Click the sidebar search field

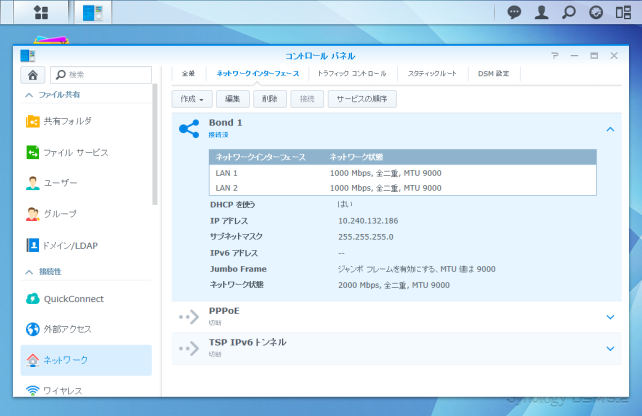tap(101, 75)
